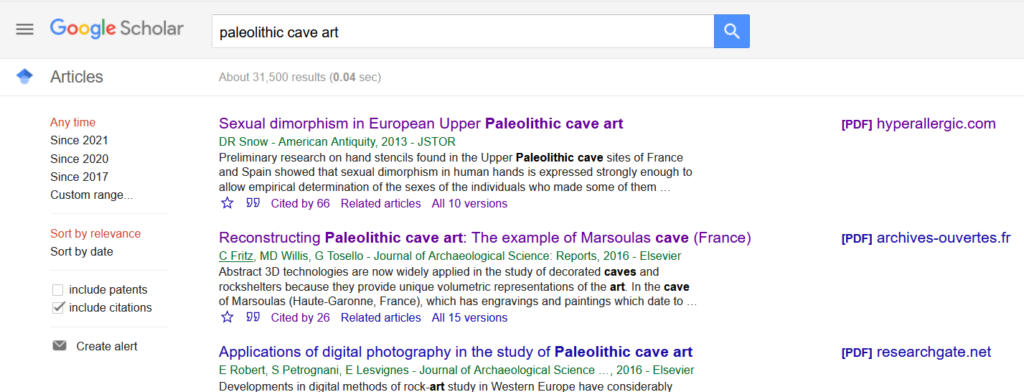This screenshot has width=1024, height=392.
Task: Filter results Since 2017
Action: click(79, 177)
